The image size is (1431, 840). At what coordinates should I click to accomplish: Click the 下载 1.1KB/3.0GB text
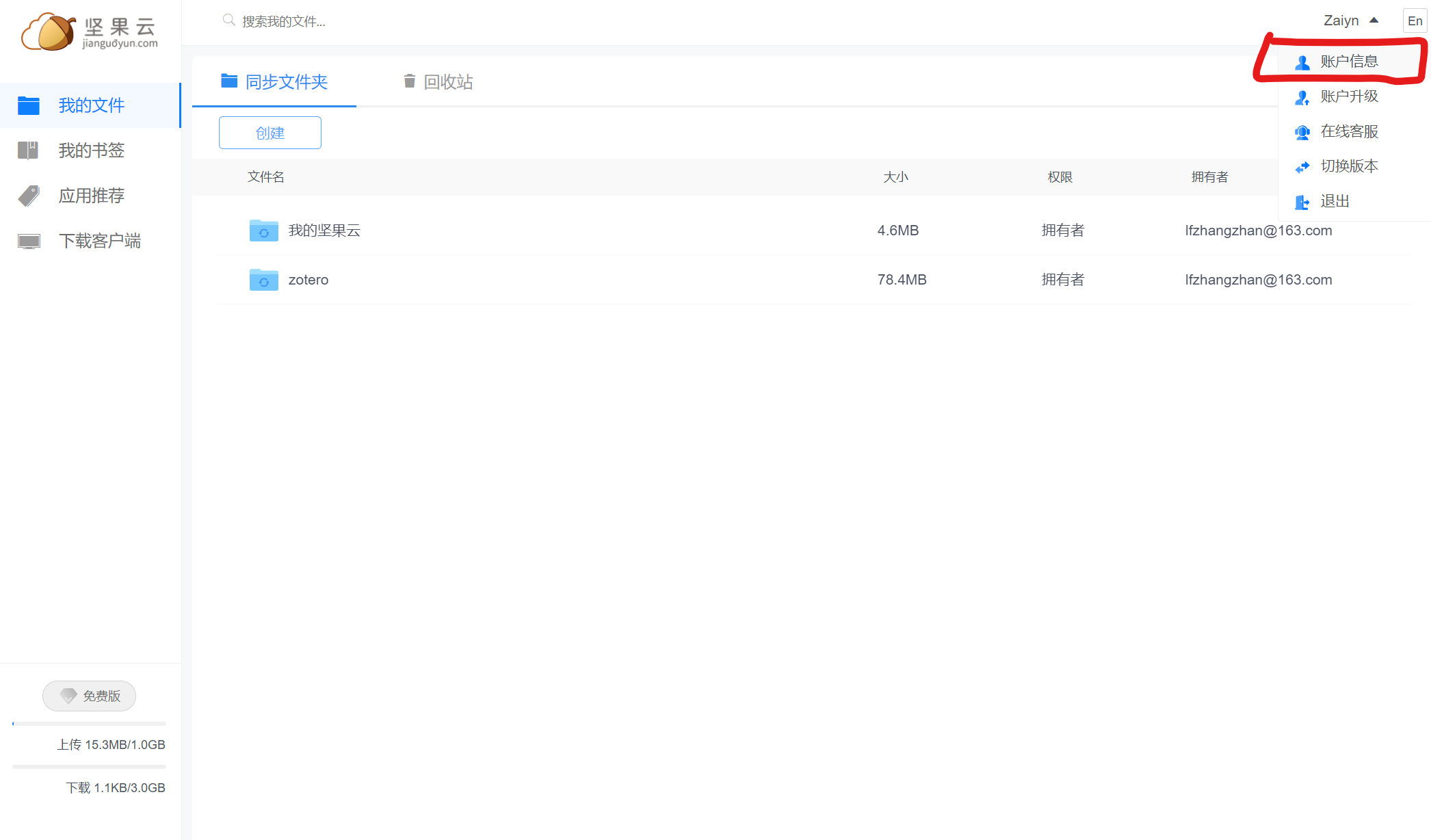click(x=116, y=787)
